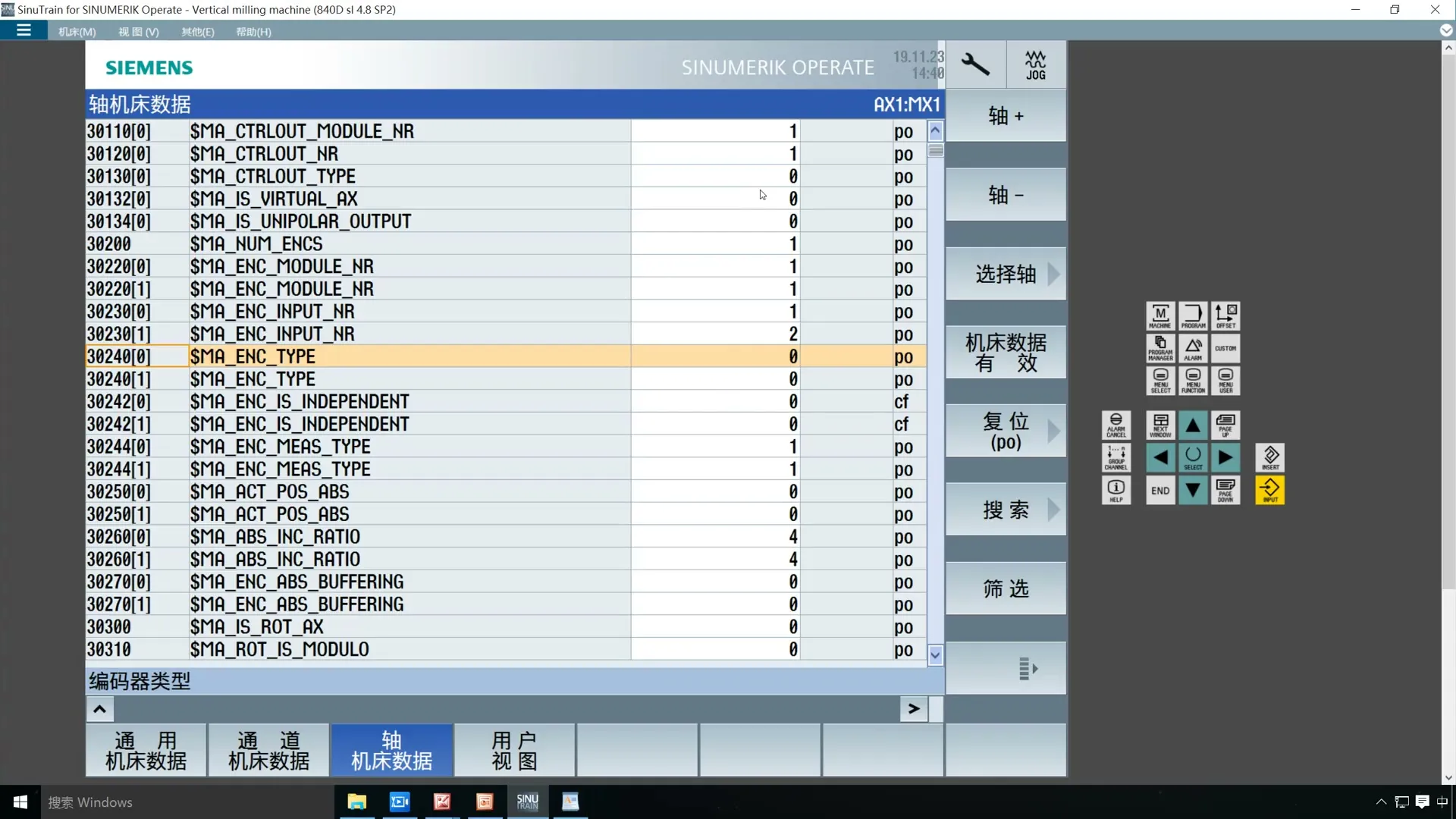Click the 轴 + softkey button
This screenshot has height=819, width=1456.
pos(1006,116)
